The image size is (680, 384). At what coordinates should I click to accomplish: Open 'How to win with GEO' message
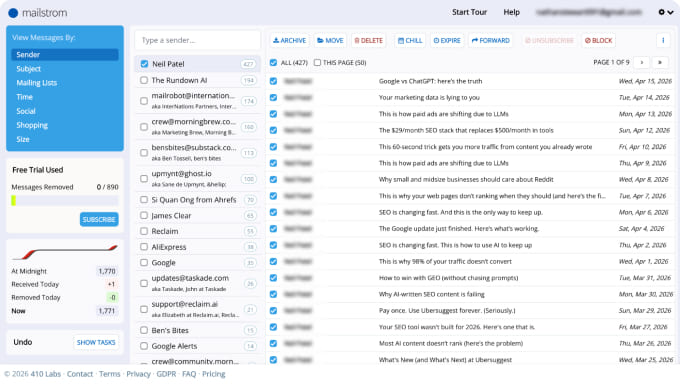[448, 278]
